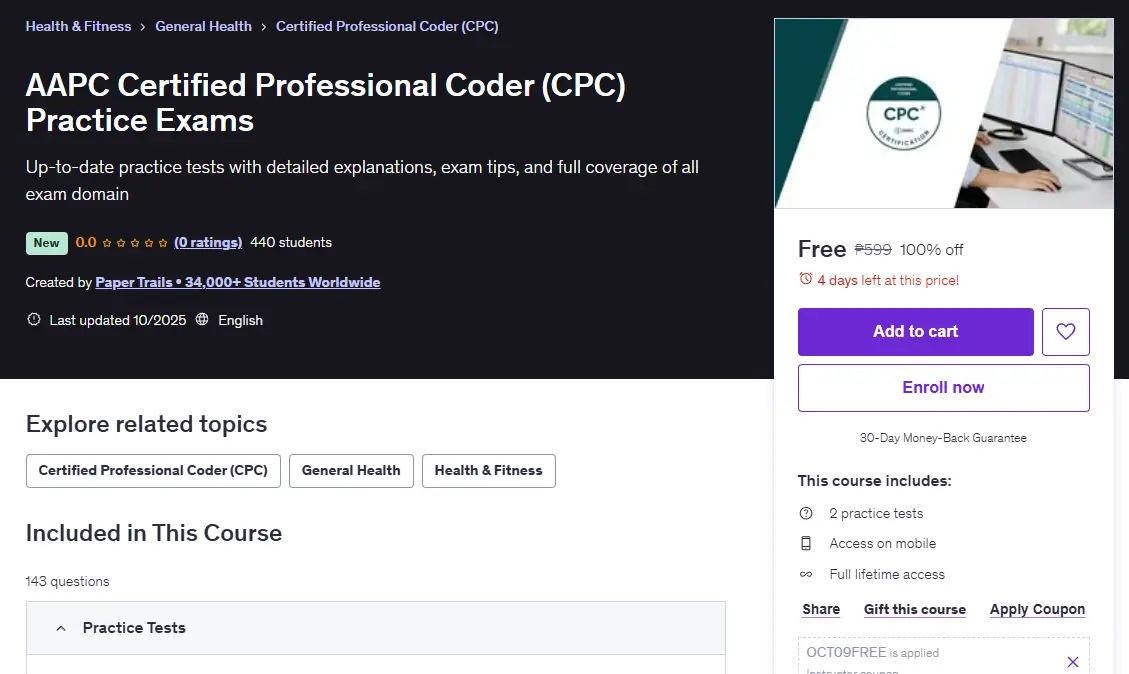Click '30-Day Money-Back Guarantee' text

point(943,438)
